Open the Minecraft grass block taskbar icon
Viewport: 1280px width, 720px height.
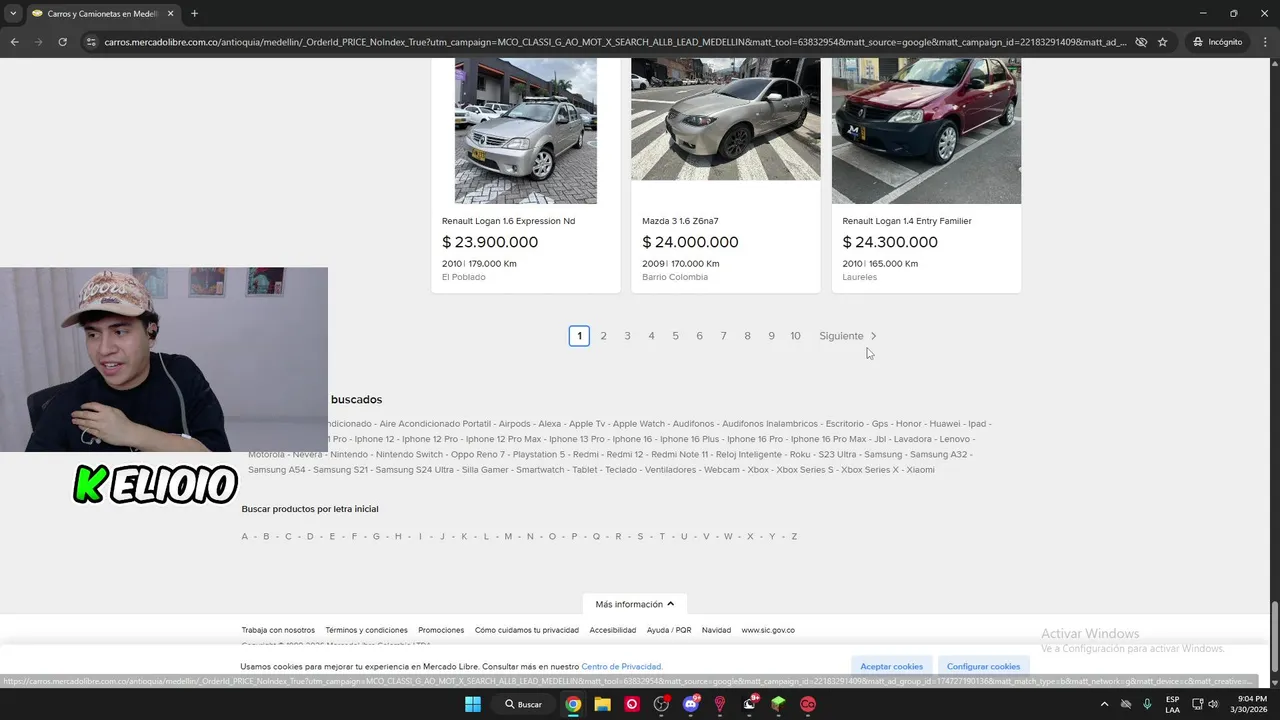tap(778, 704)
